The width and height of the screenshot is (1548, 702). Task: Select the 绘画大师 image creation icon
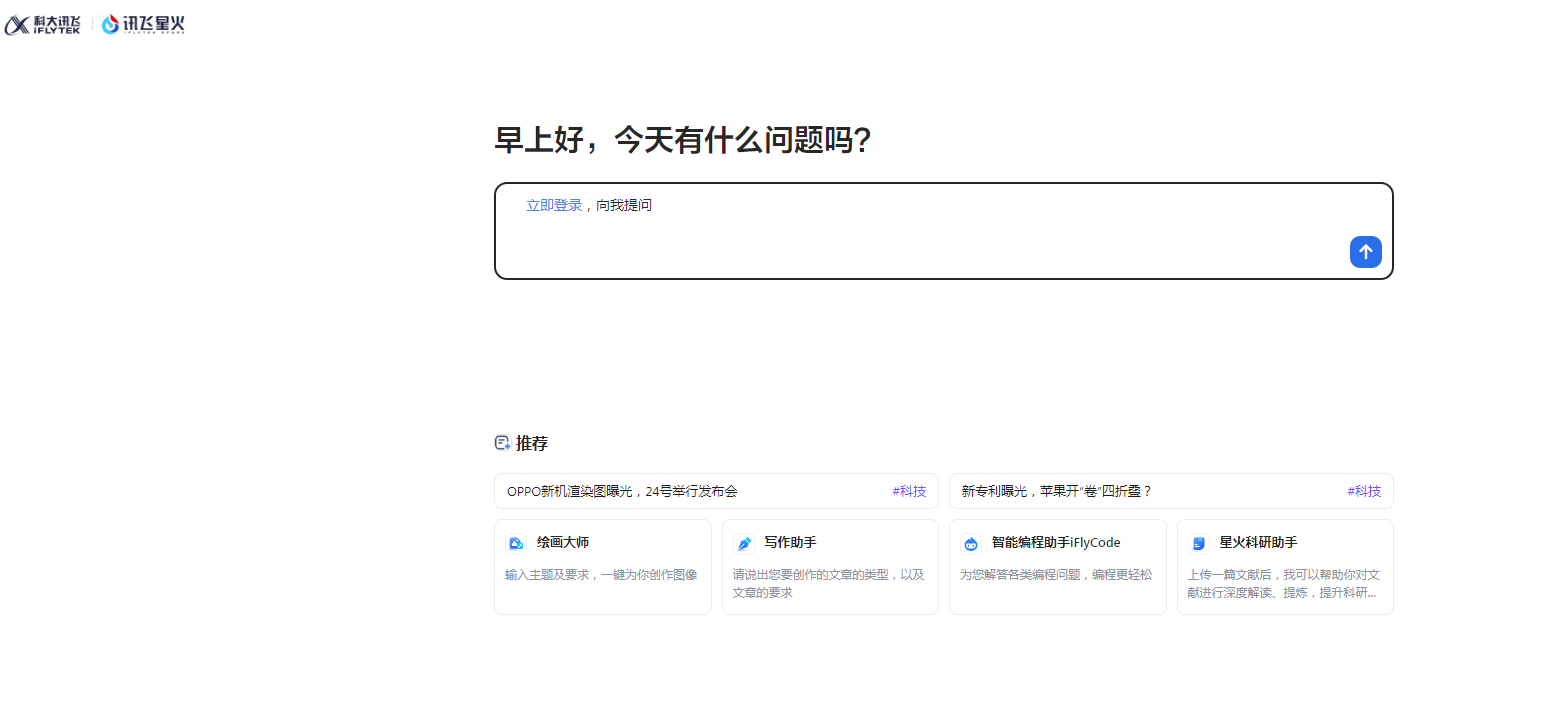516,542
